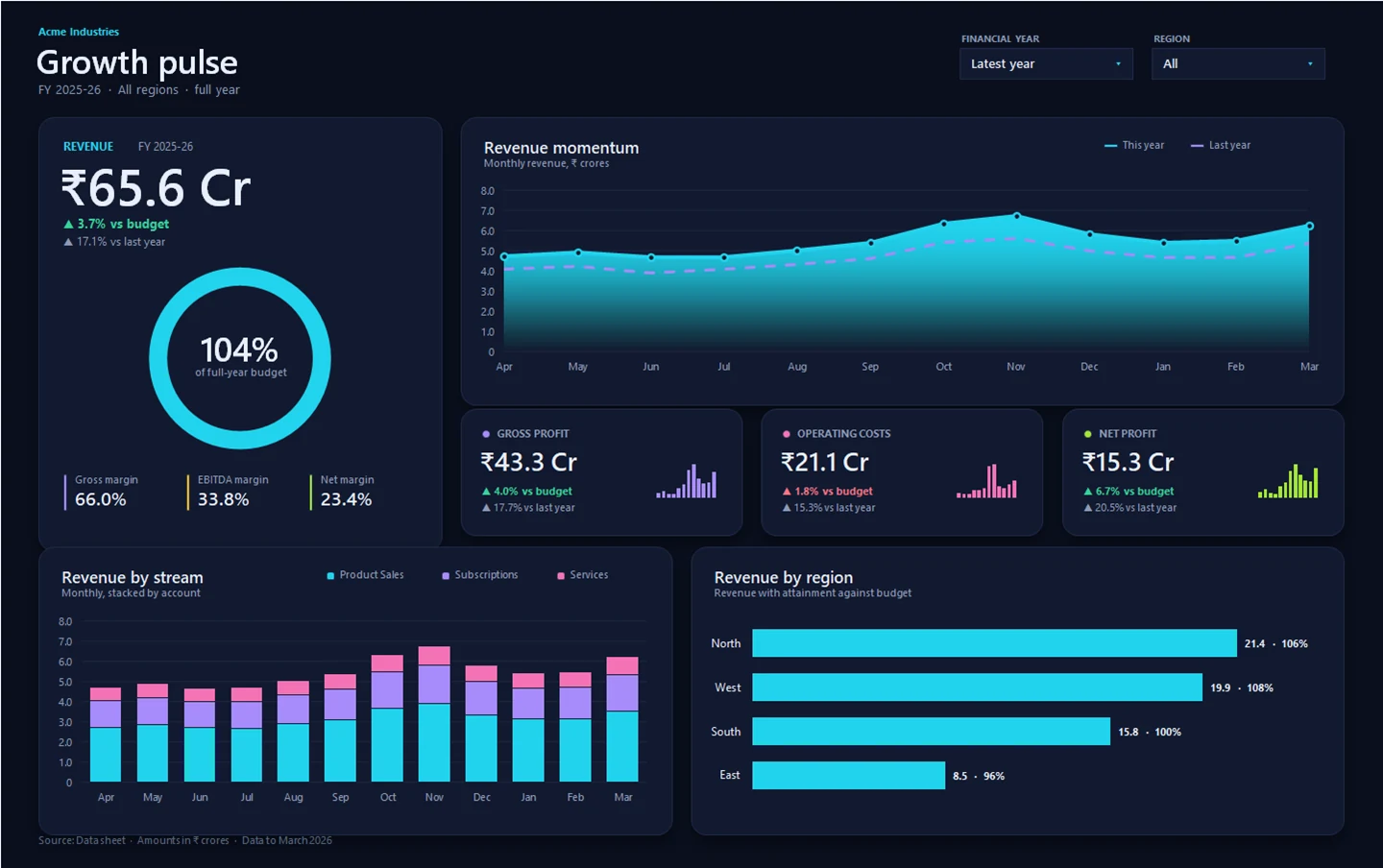Click the Revenue momentum title
Screen dimensions: 1383x868
click(x=562, y=148)
